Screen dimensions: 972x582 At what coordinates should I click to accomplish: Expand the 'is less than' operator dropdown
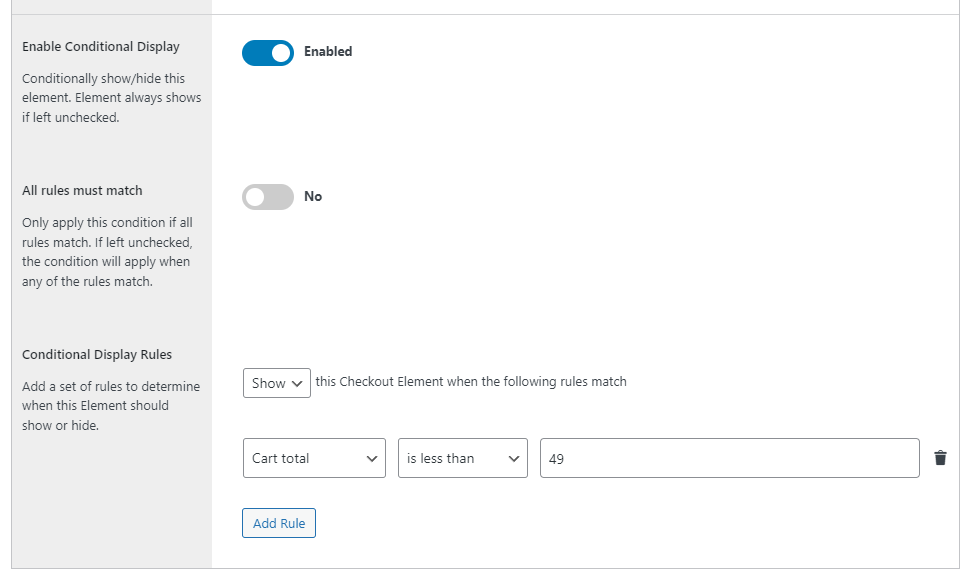point(462,457)
